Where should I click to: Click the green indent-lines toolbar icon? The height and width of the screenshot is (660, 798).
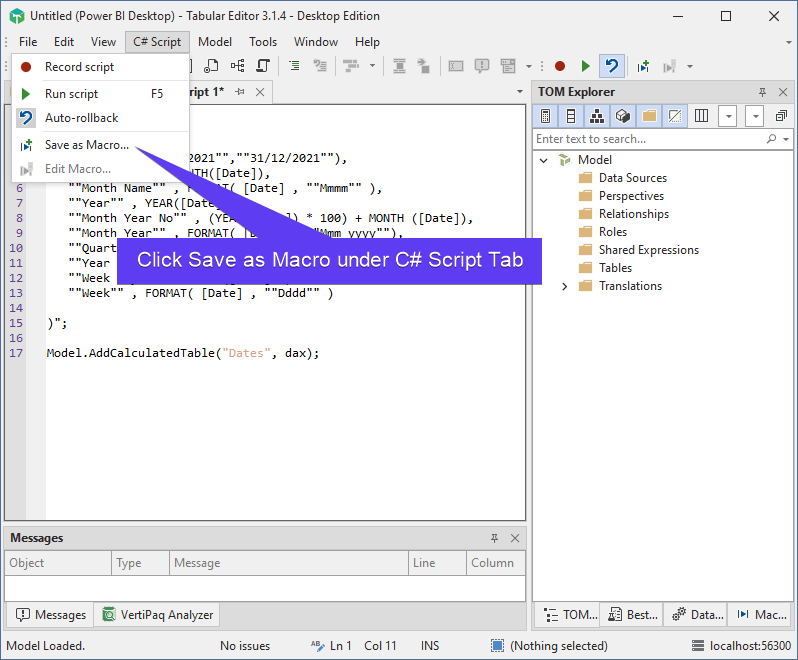click(294, 66)
